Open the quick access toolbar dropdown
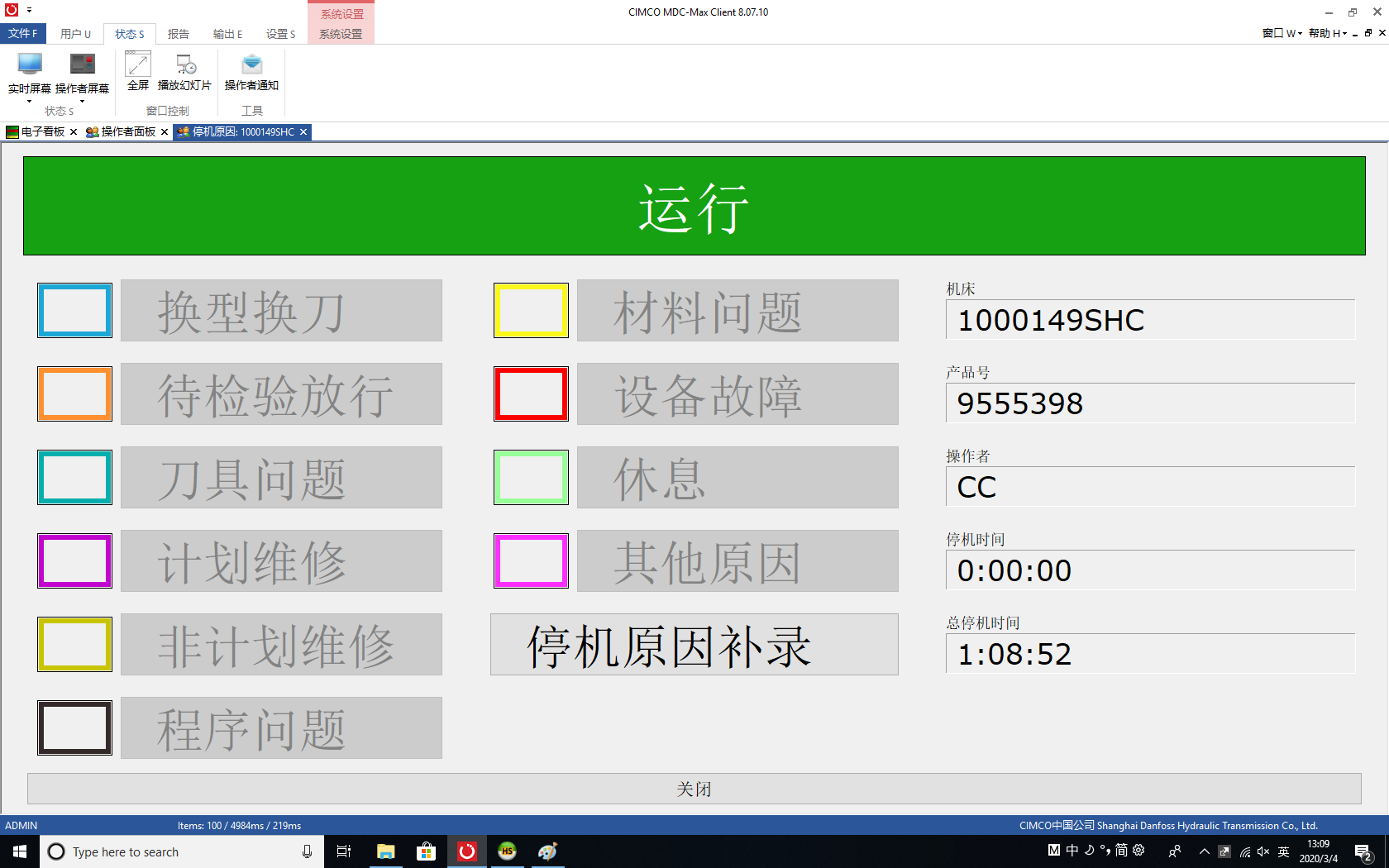The image size is (1389, 868). click(29, 10)
